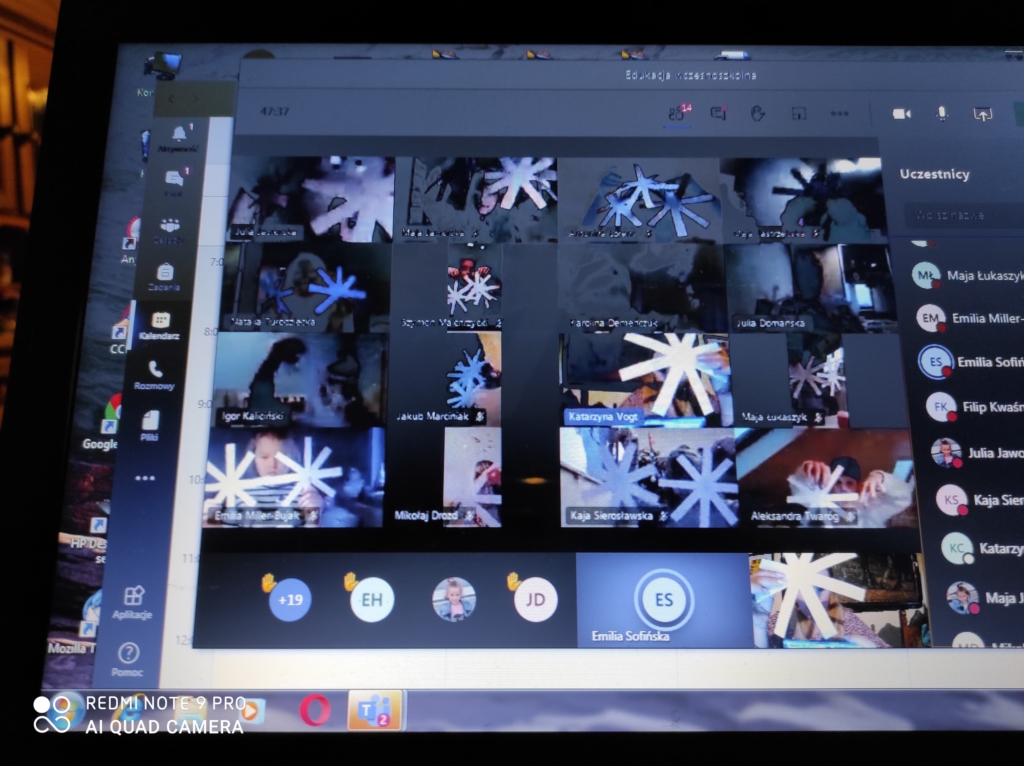Select Emilia Miller-Bujak video tile
The image size is (1024, 766).
pyautogui.click(x=295, y=477)
